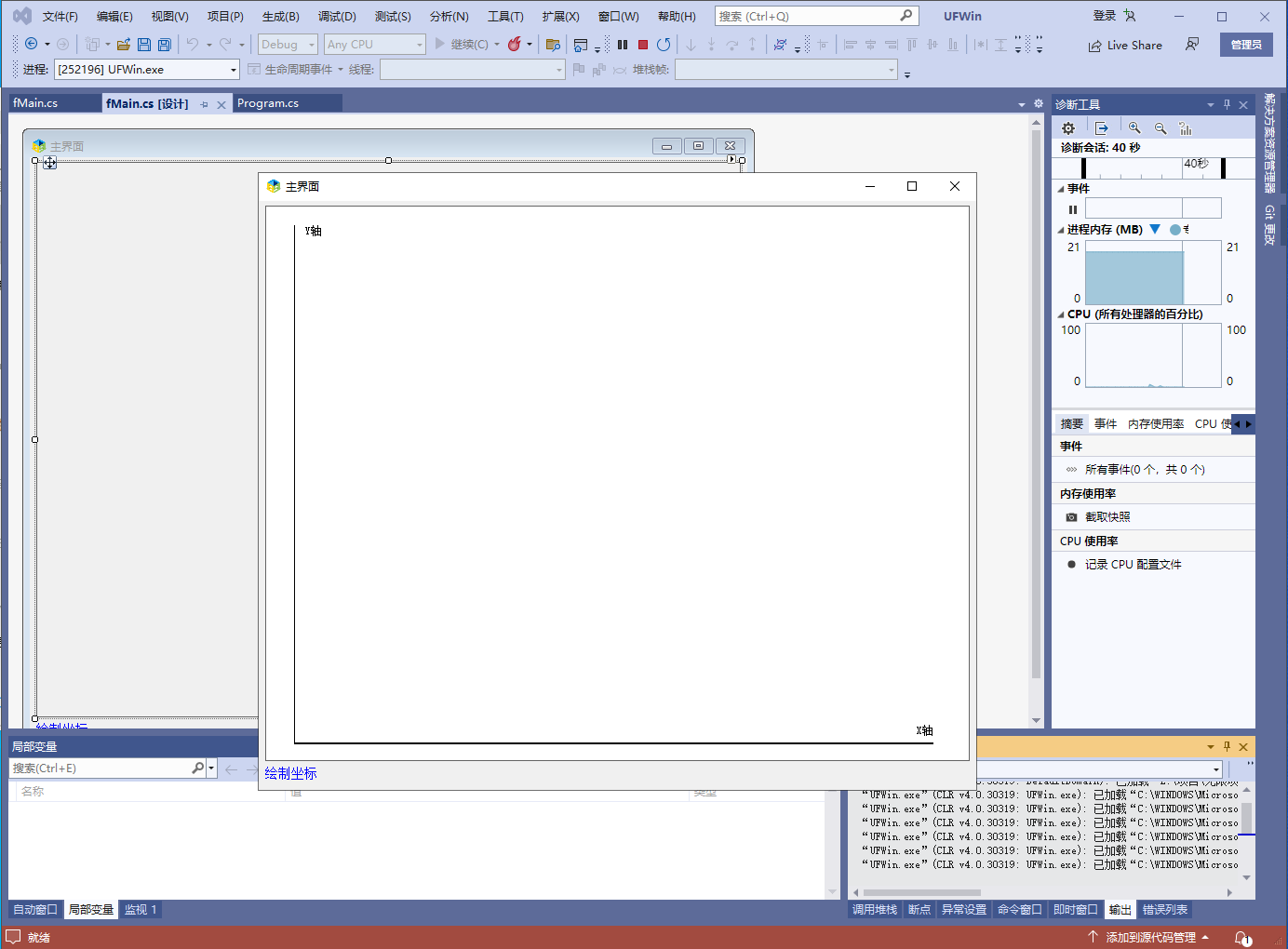
Task: Click the locals 搜索(Ctrl+E) search field
Action: coord(101,769)
